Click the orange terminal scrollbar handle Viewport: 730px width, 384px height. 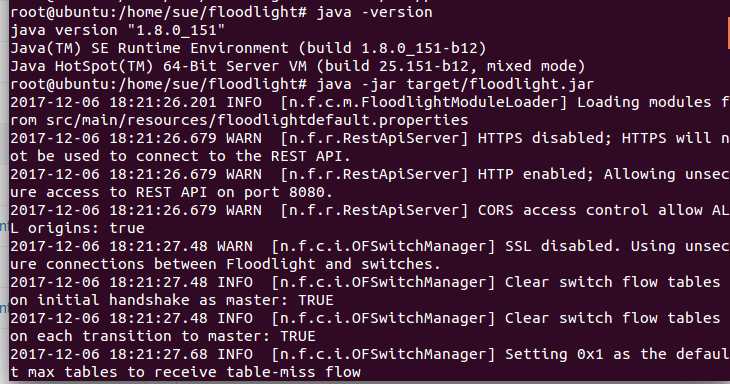click(x=728, y=33)
